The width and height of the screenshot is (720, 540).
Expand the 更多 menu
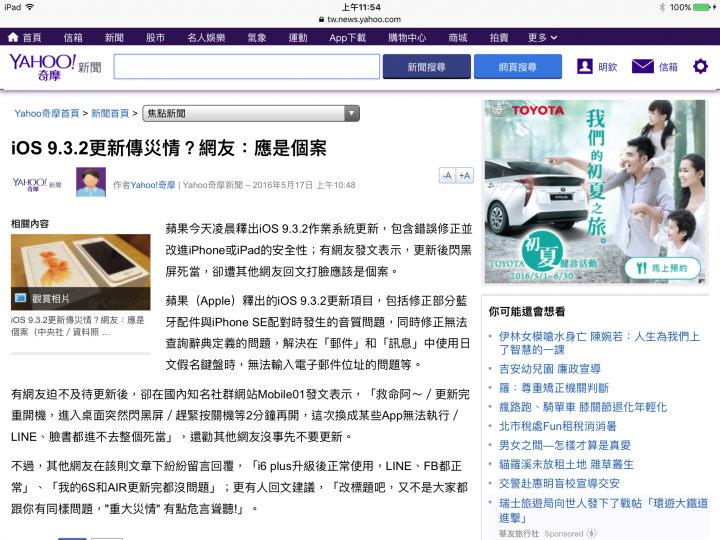[542, 38]
